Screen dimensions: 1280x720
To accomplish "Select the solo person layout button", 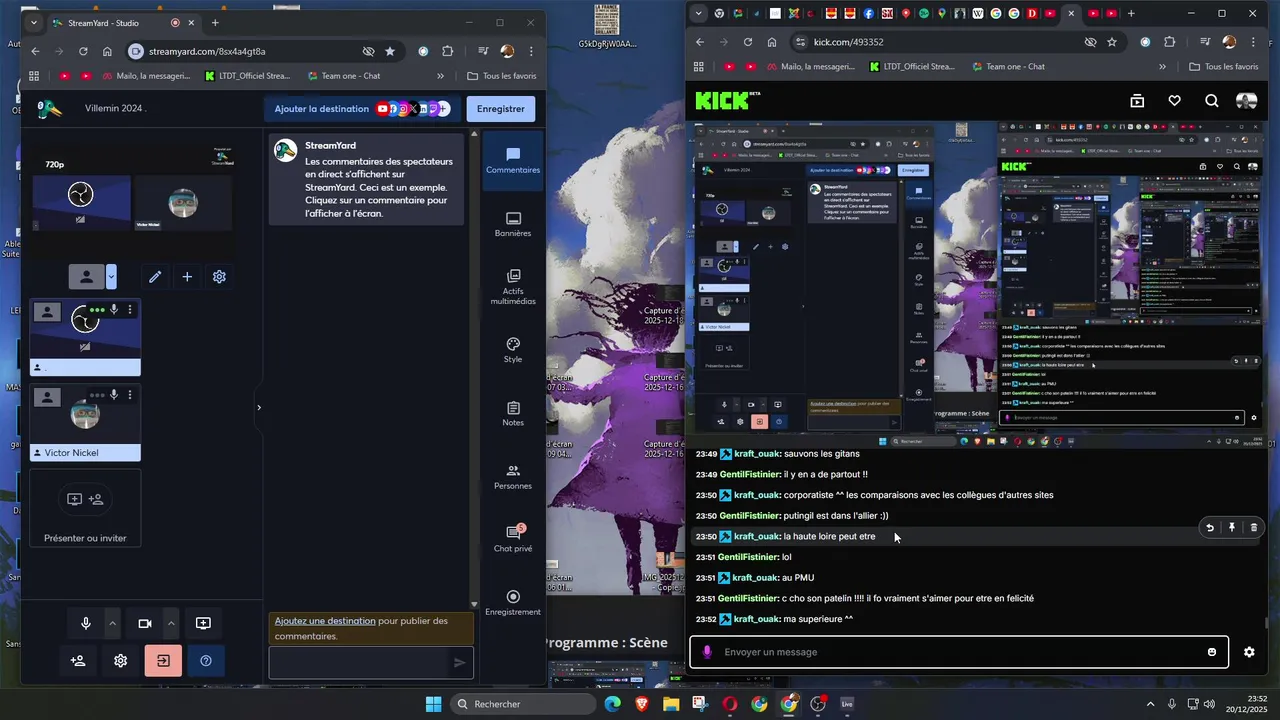I will click(87, 277).
